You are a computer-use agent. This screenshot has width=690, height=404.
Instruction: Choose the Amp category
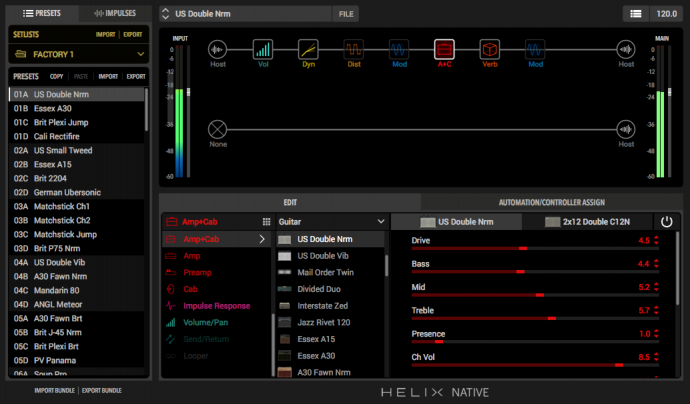click(217, 256)
